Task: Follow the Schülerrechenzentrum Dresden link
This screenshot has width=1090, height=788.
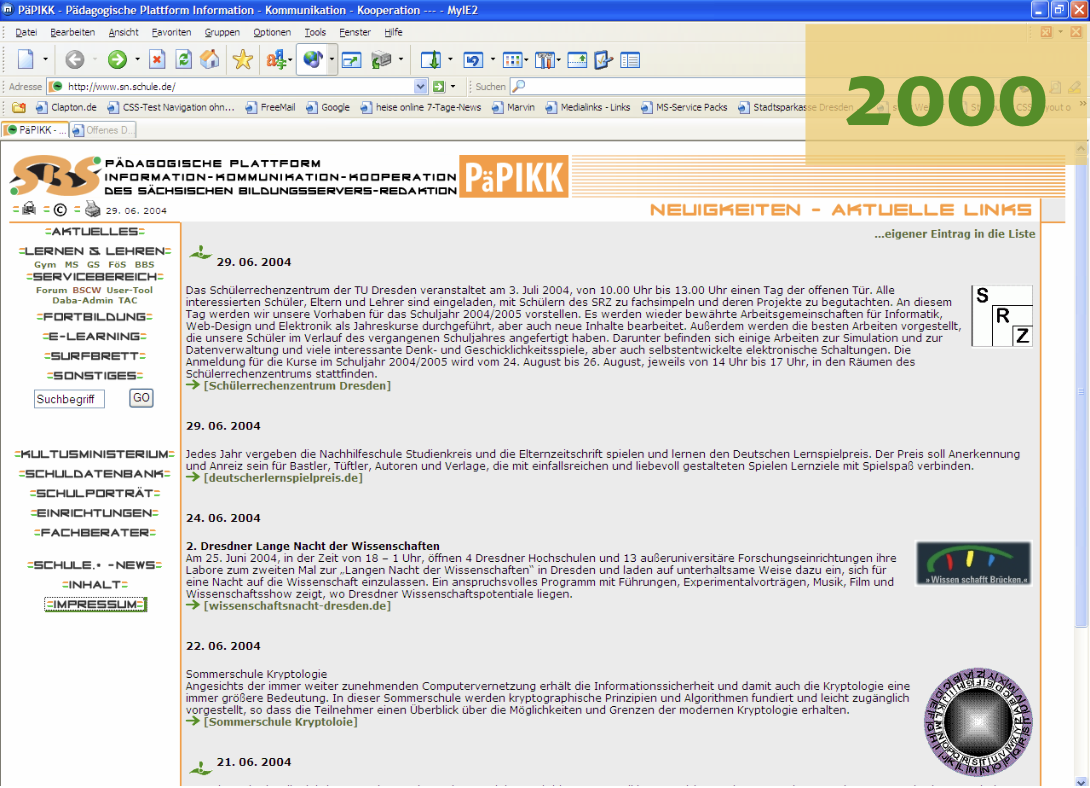Action: pyautogui.click(x=297, y=386)
